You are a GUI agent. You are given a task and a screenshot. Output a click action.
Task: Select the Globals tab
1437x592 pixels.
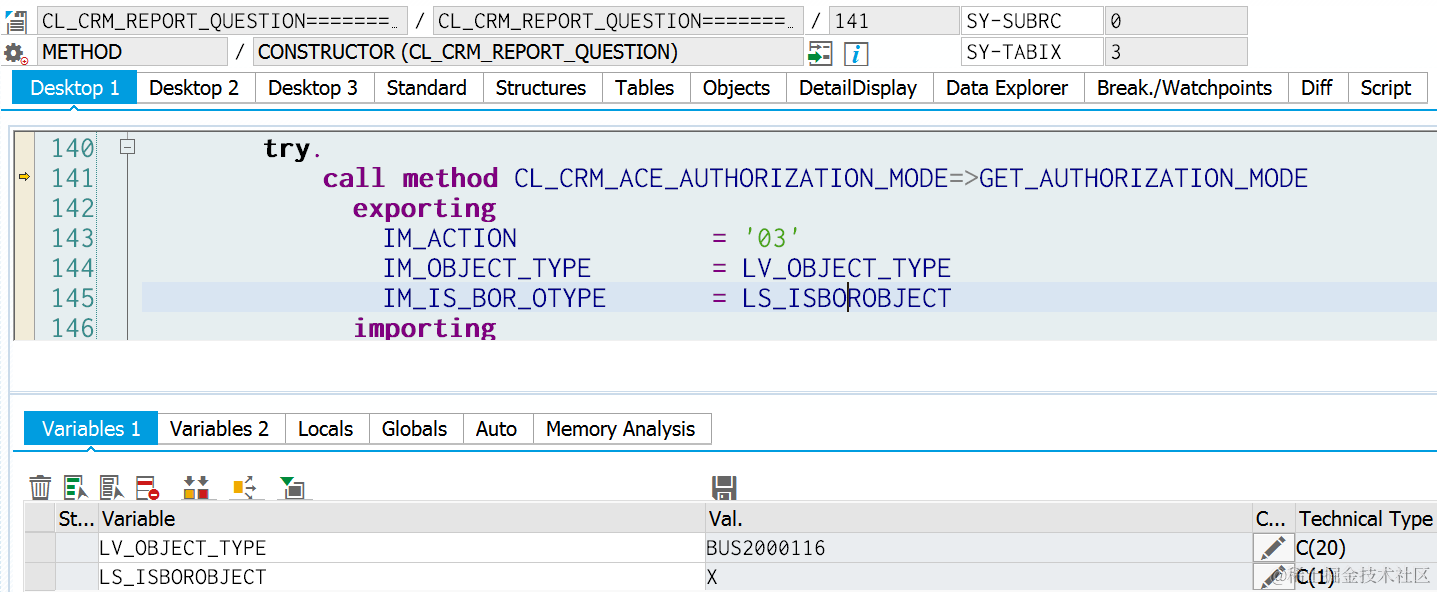[x=415, y=429]
